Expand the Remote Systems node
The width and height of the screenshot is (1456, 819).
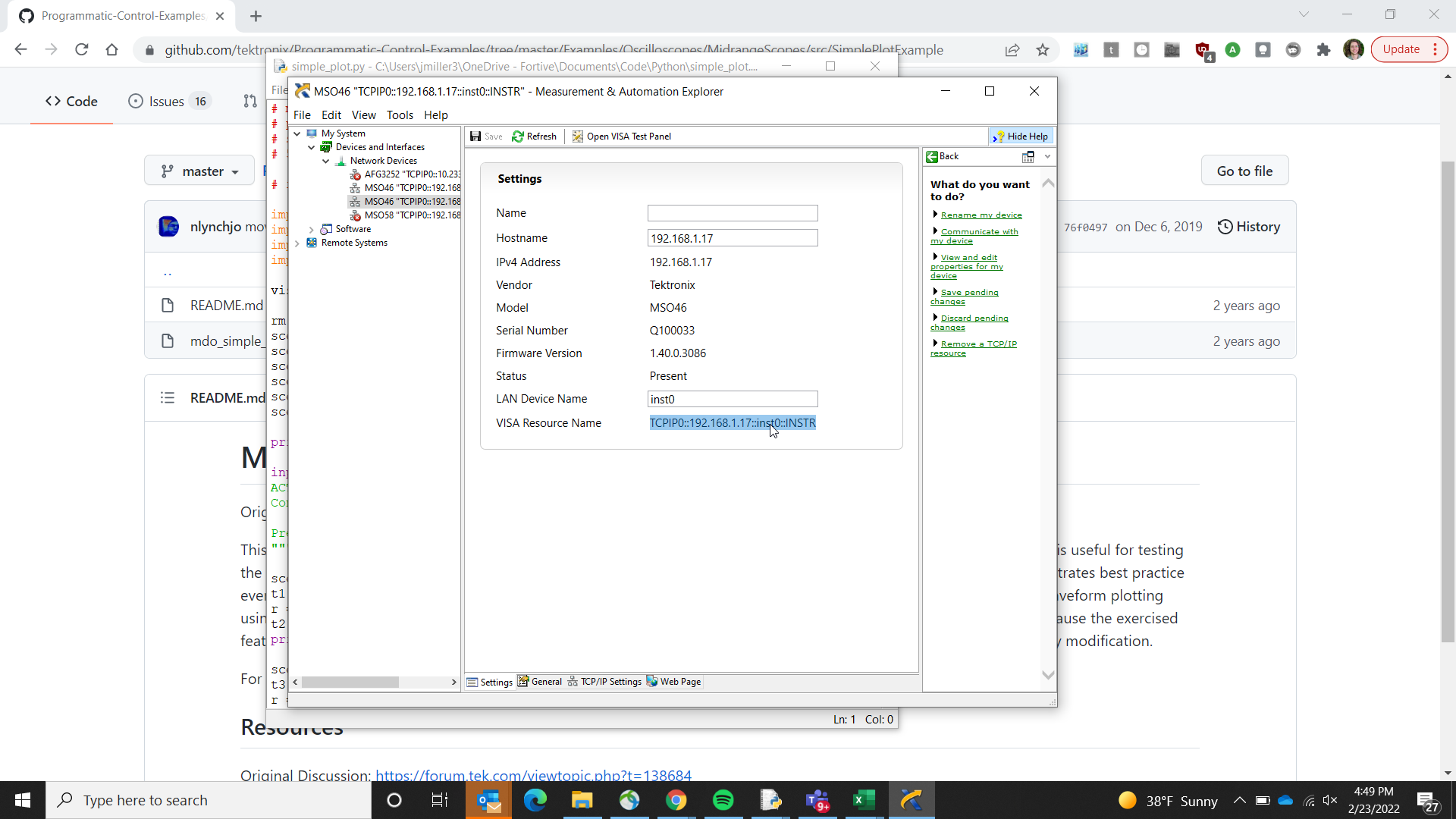pos(297,243)
